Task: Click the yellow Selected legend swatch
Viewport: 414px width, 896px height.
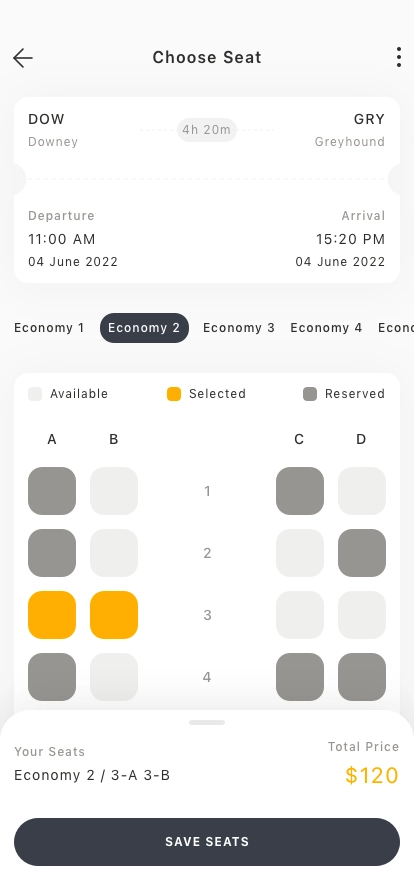Action: 174,394
